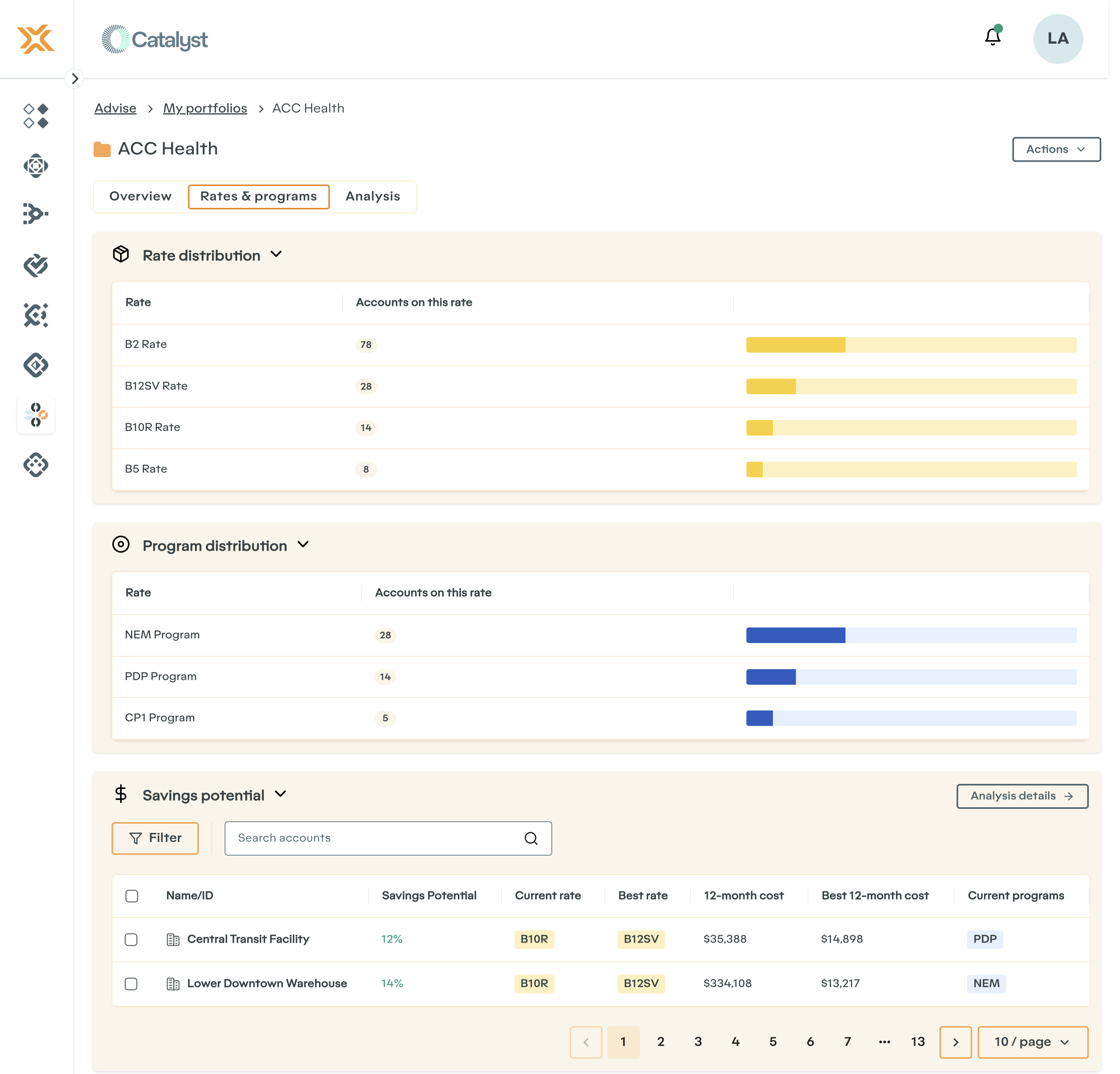The height and width of the screenshot is (1074, 1120).
Task: Open the hexagon target sidebar icon
Action: 35,166
